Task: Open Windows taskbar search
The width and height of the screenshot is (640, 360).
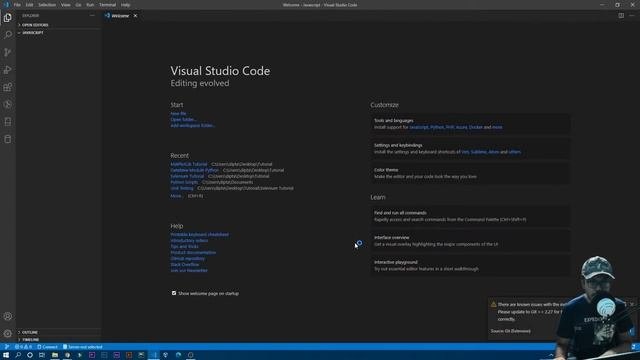Action: coord(18,355)
